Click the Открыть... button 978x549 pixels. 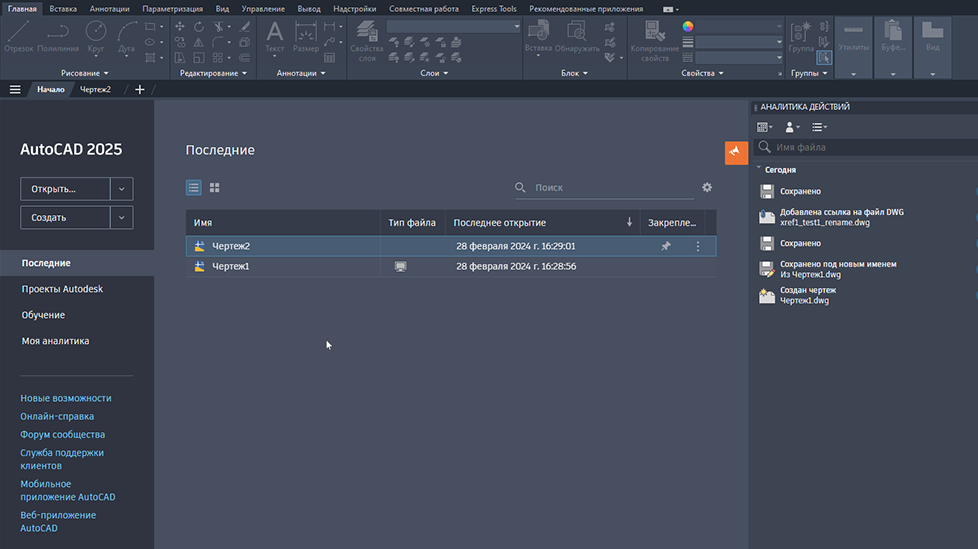(65, 189)
